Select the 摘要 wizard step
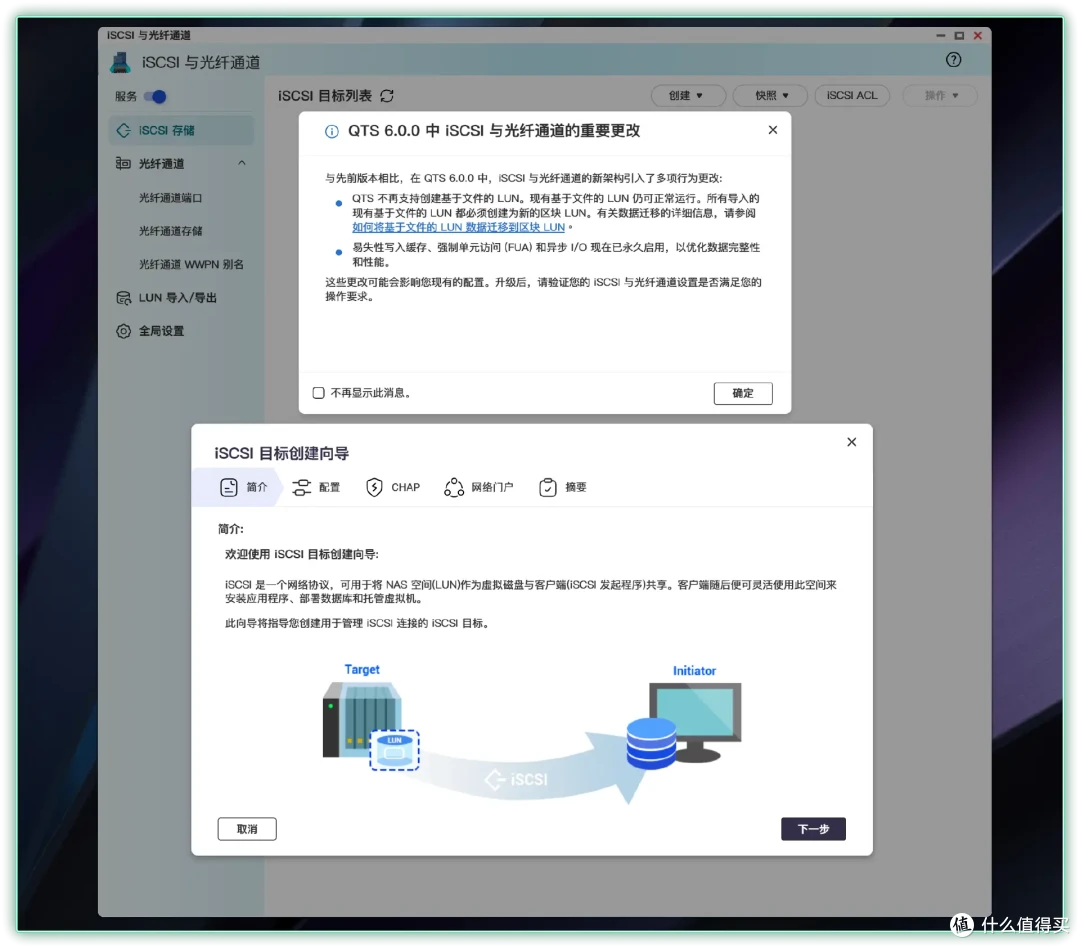Image resolution: width=1080 pixels, height=948 pixels. (x=563, y=487)
